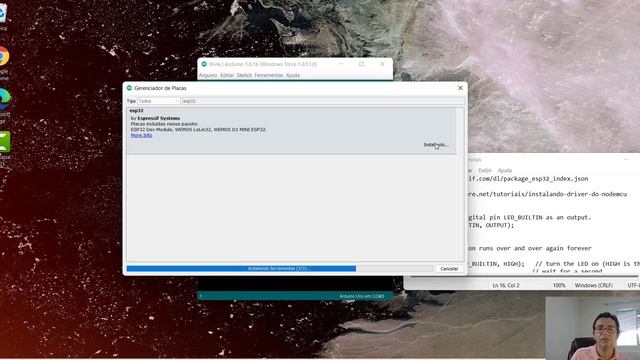Click the '// turn the LED on' comment
Viewport: 640px width, 360px height.
tap(587, 264)
